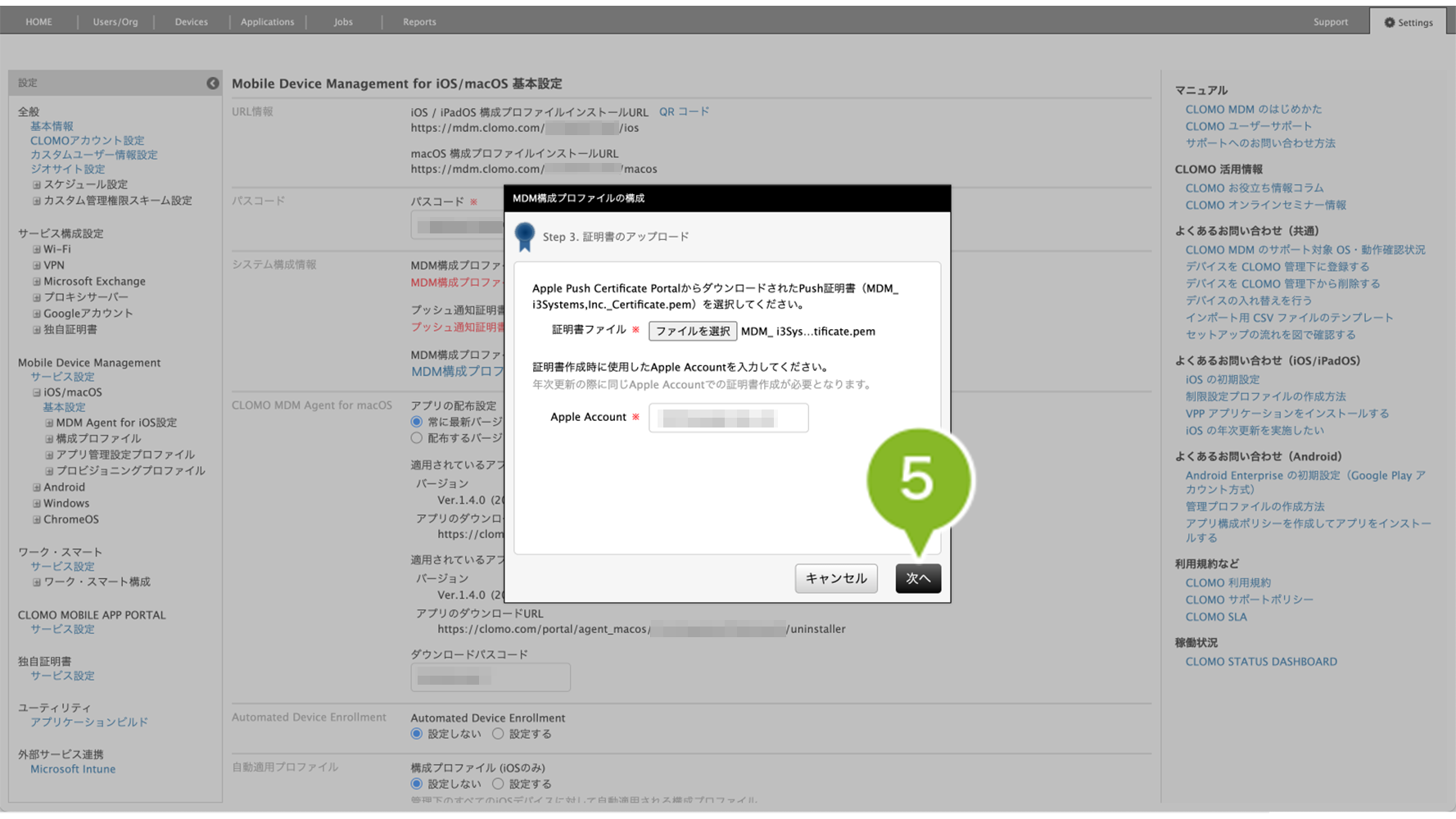Open カスタムユーザー情報設定 link
1456x819 pixels.
tap(93, 155)
